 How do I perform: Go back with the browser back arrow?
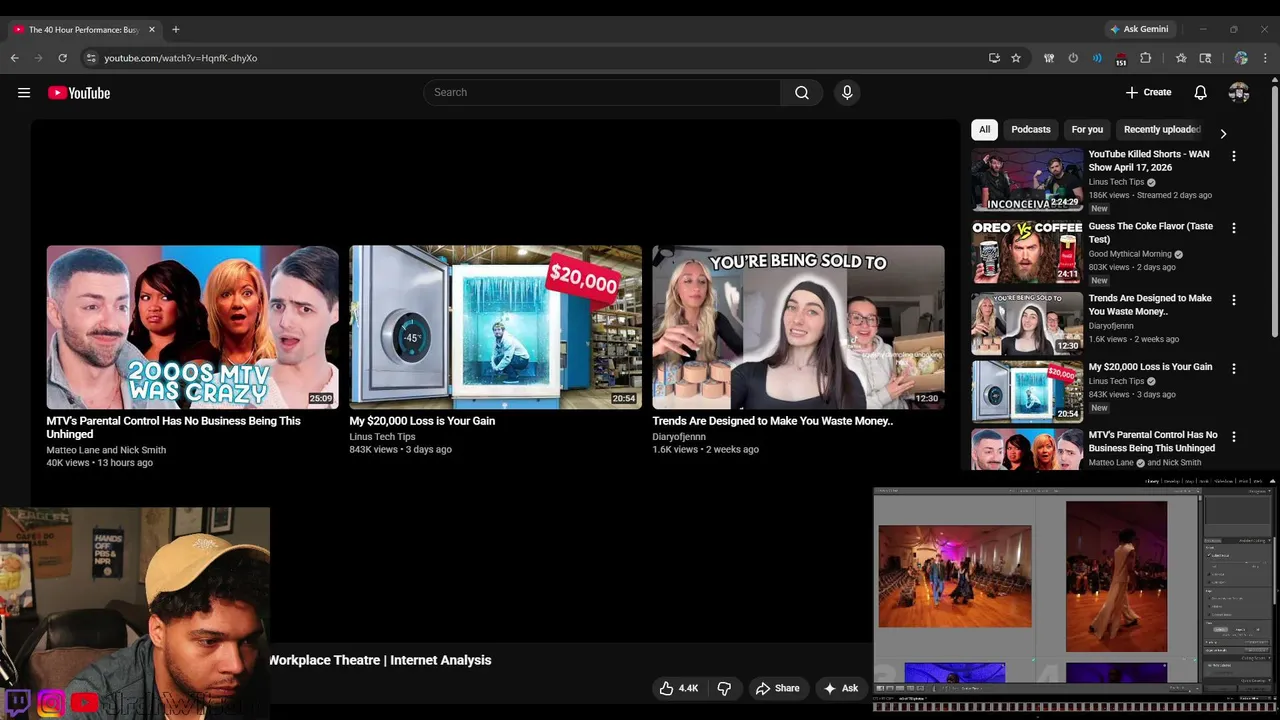[15, 58]
